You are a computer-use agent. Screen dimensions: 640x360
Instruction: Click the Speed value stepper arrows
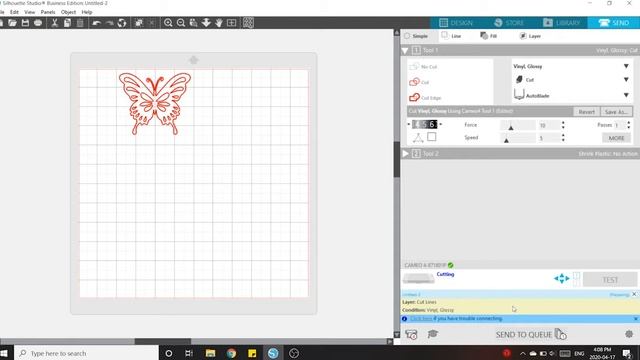[563, 138]
